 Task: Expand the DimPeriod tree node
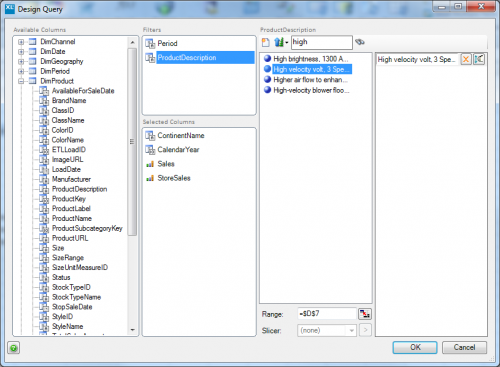tap(21, 71)
